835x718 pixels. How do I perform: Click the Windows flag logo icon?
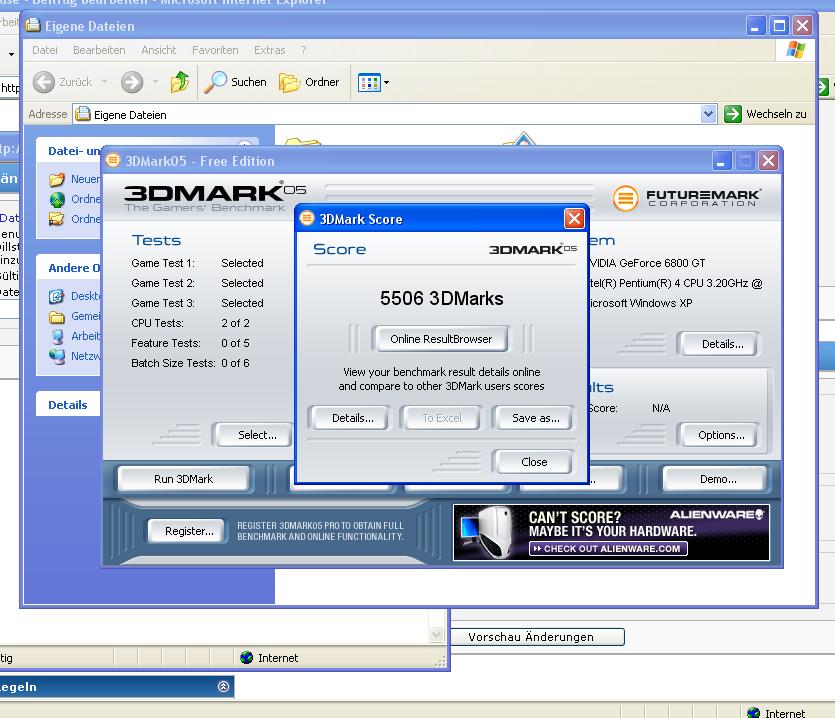pyautogui.click(x=796, y=50)
